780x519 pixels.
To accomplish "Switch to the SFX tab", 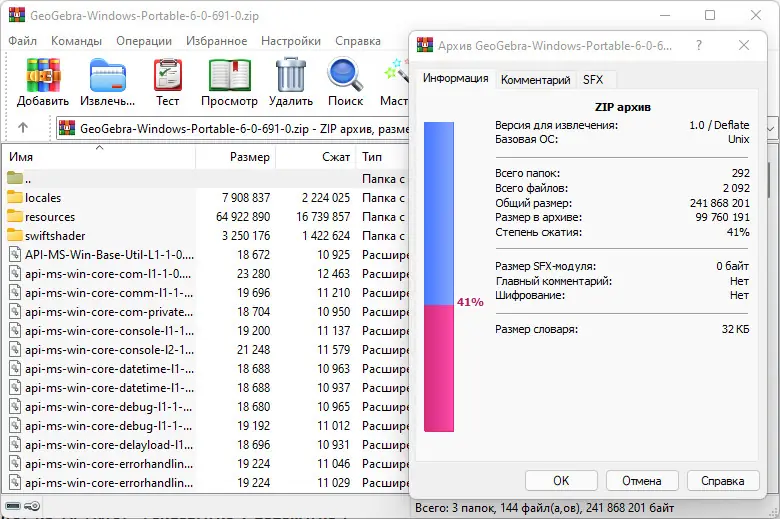I will [x=593, y=80].
